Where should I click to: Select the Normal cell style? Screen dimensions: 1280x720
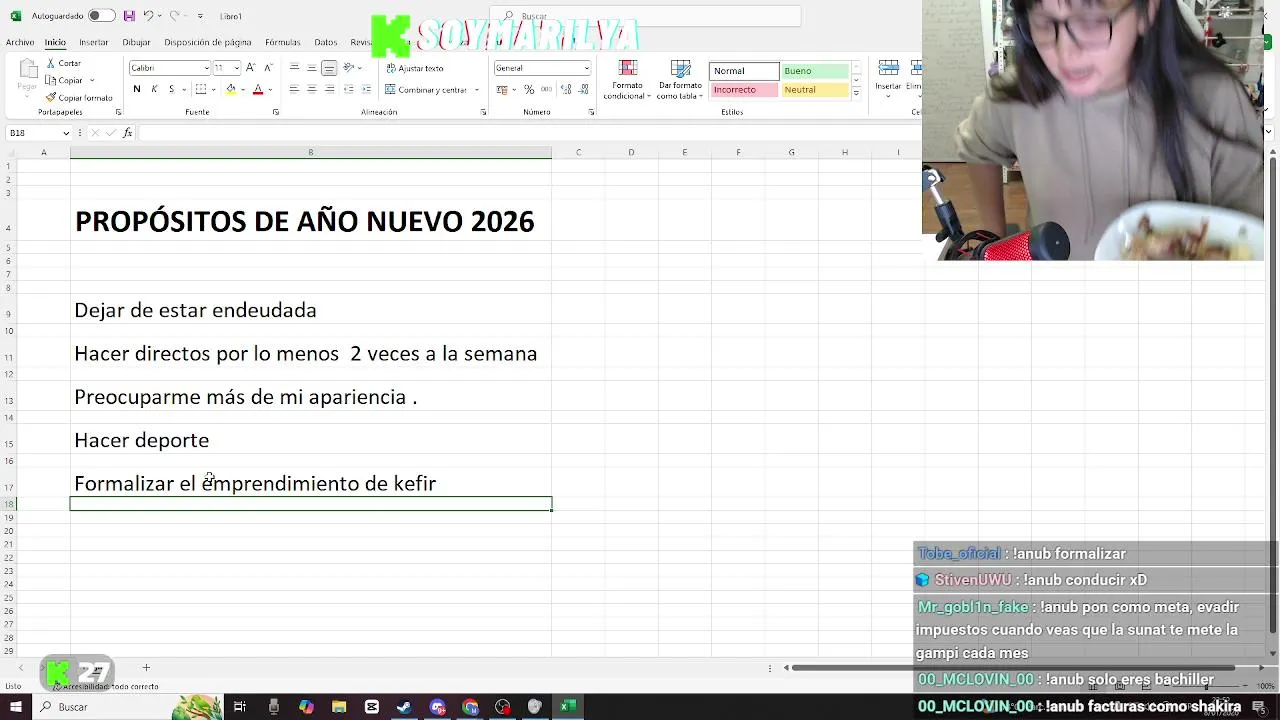pos(744,71)
